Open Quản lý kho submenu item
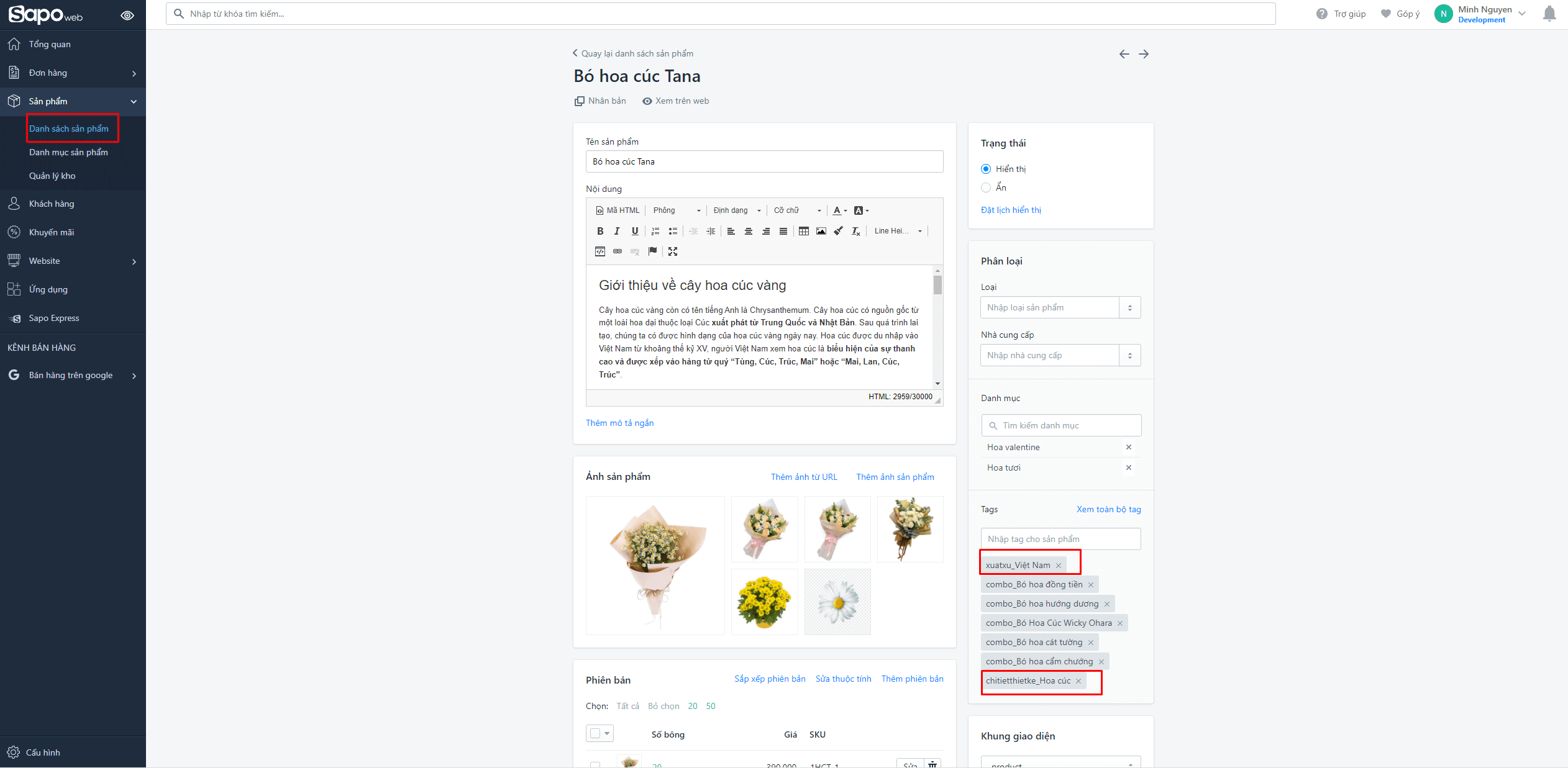Viewport: 1568px width, 768px height. tap(52, 176)
